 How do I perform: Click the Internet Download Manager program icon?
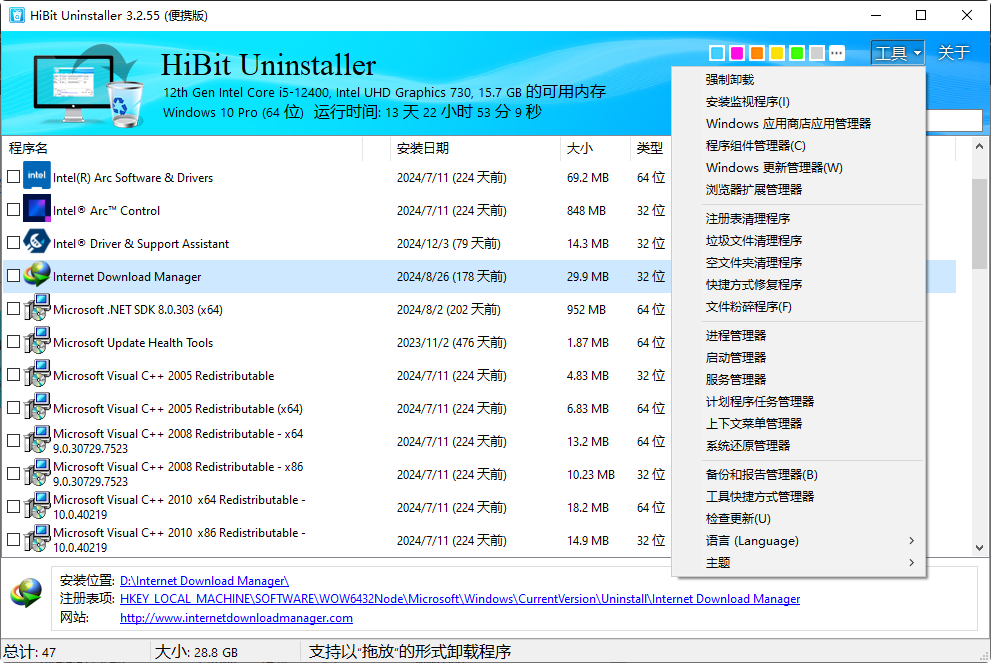37,276
